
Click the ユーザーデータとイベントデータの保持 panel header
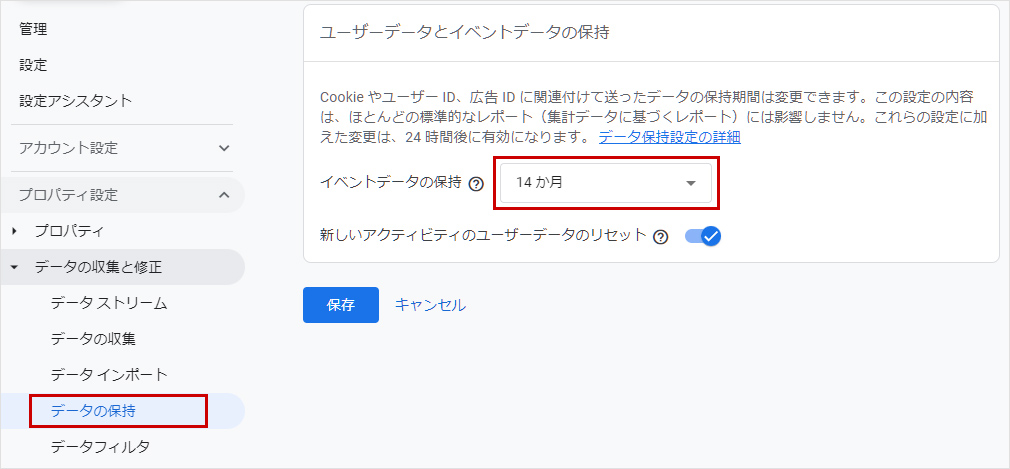pyautogui.click(x=464, y=32)
